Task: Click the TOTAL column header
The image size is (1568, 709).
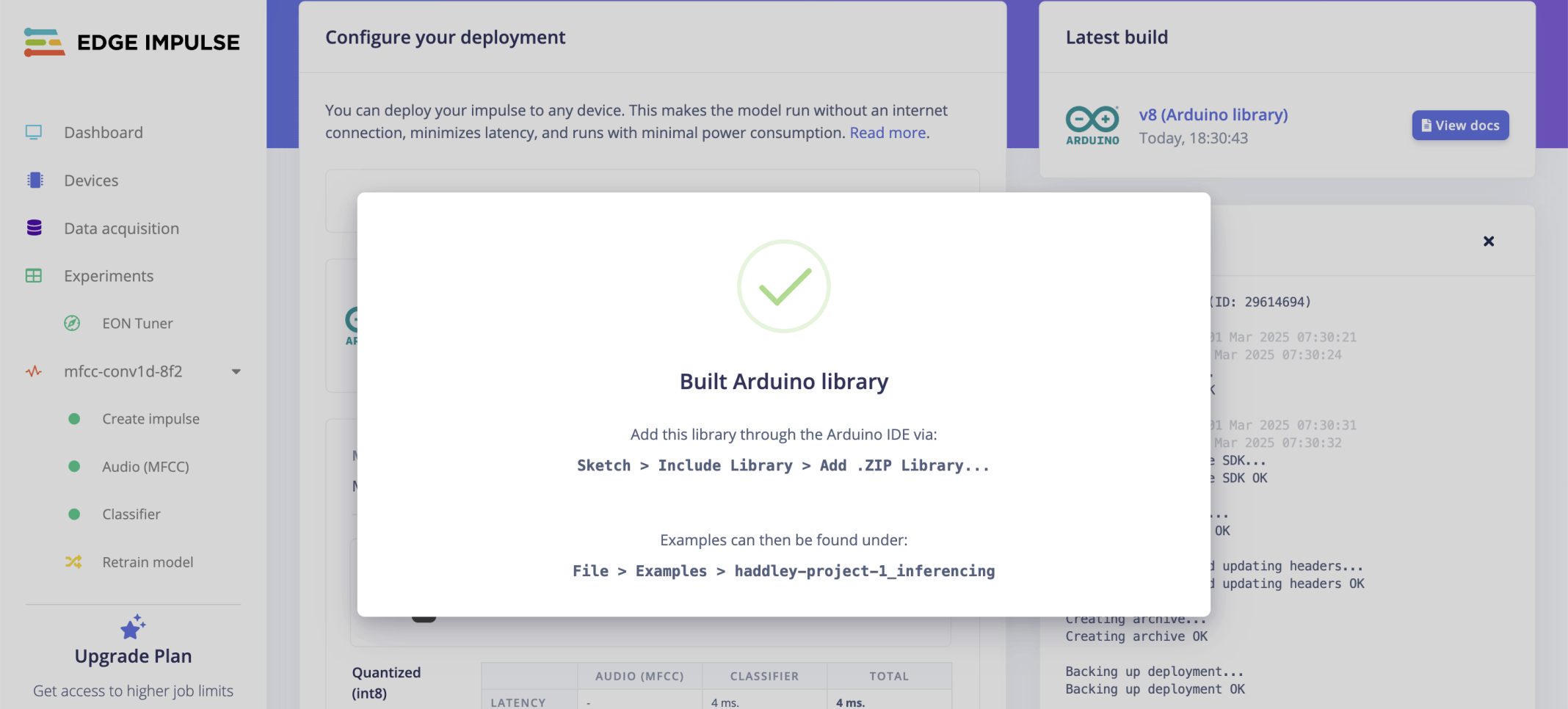Action: 889,676
